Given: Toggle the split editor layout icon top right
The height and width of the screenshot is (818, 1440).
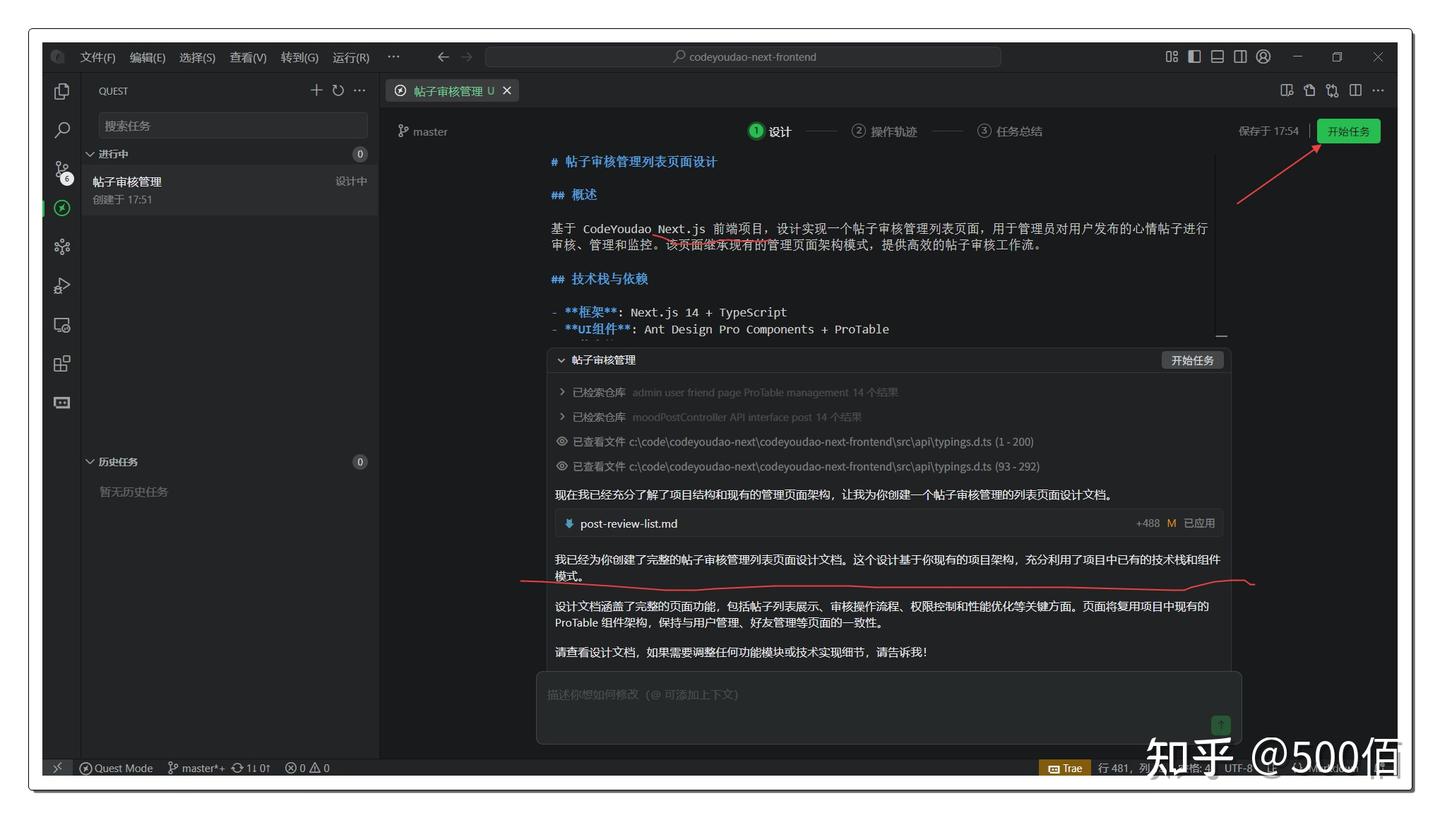Looking at the screenshot, I should 1355,90.
